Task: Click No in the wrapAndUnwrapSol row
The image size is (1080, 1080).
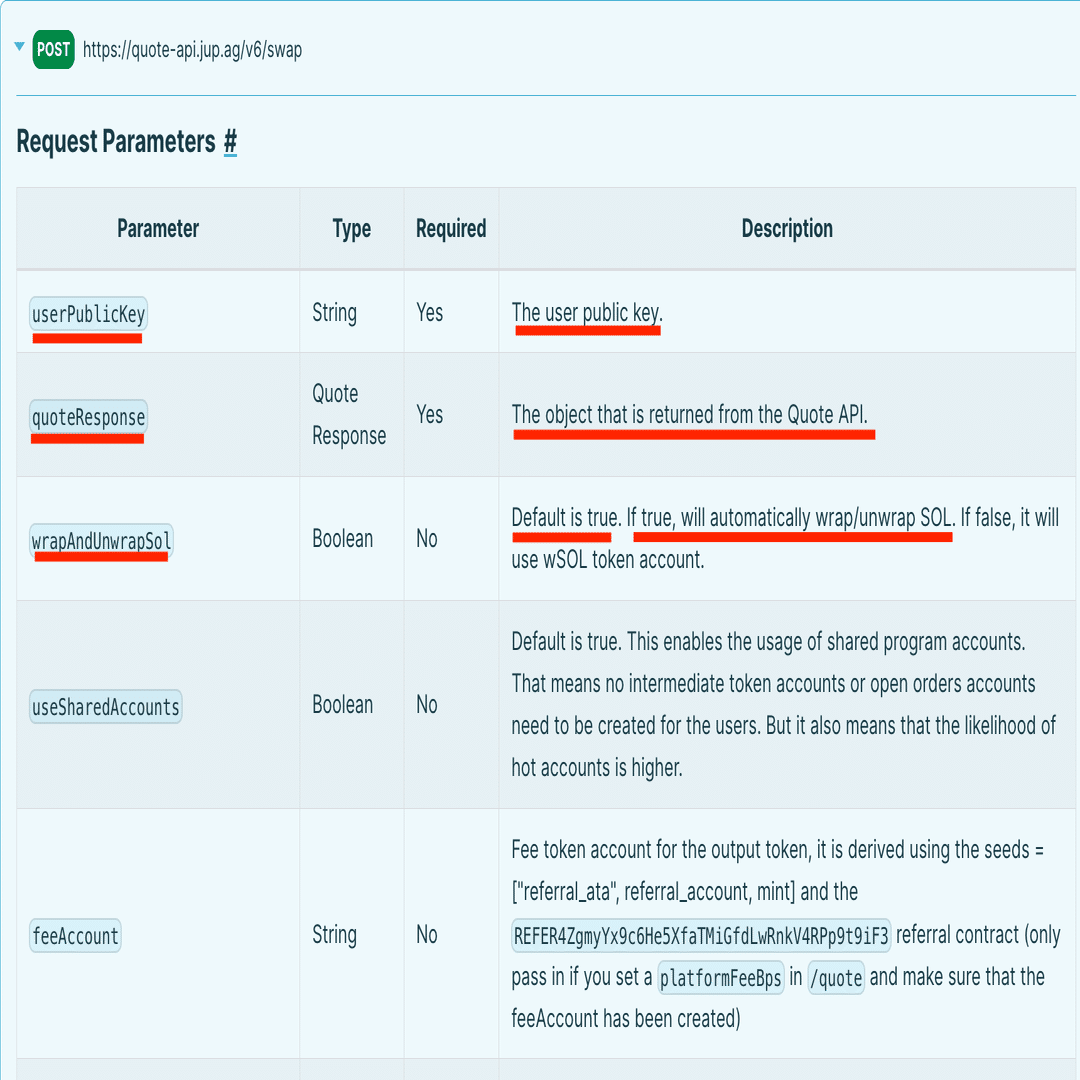Action: click(426, 539)
